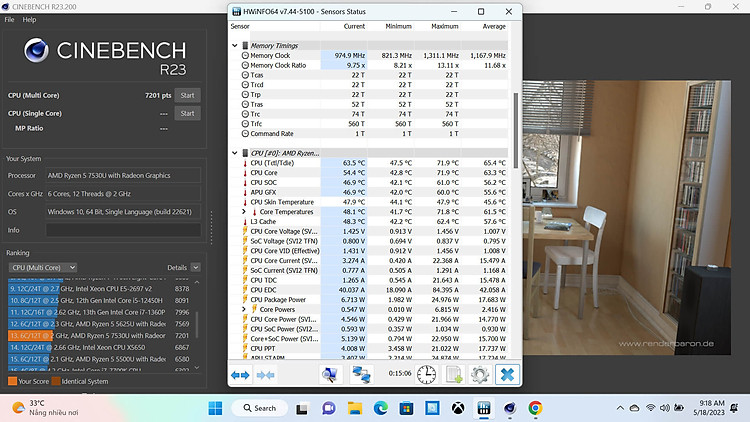
Task: Select ranking row 12th Gen Intel Core i5-12450H
Action: pyautogui.click(x=99, y=300)
